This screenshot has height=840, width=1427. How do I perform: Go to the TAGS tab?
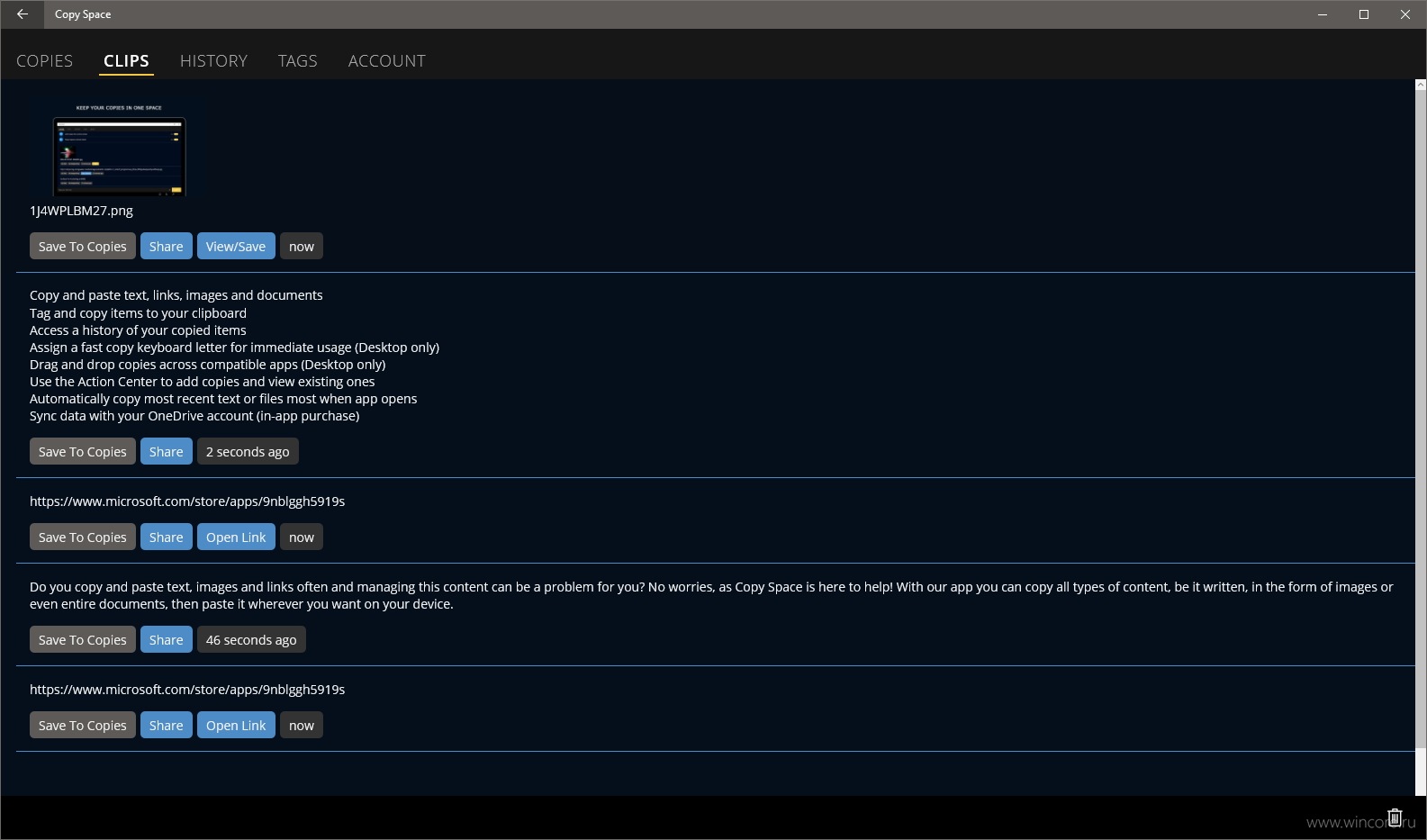pyautogui.click(x=297, y=61)
